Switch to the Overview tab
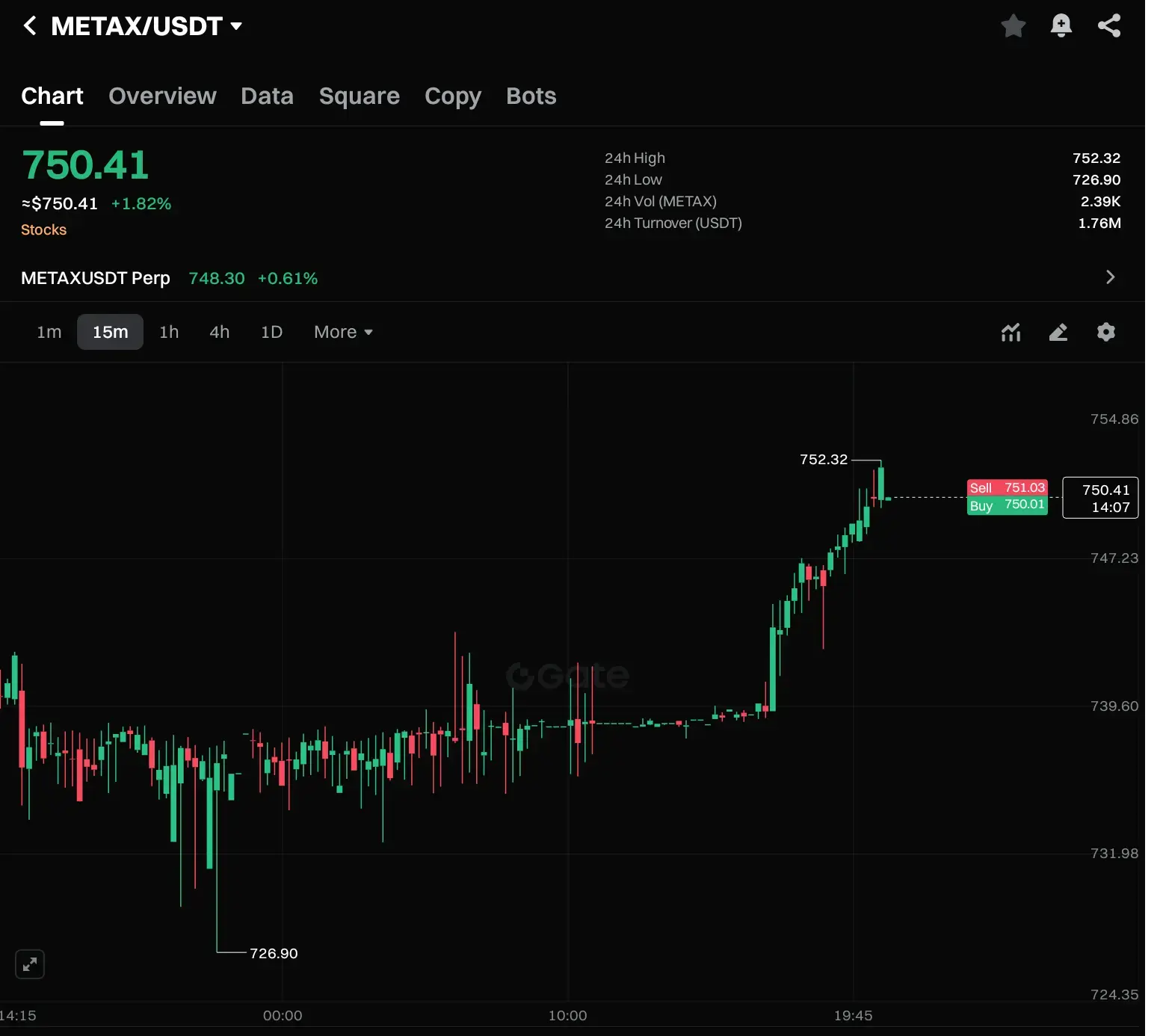Screen dimensions: 1163x1036 (x=162, y=96)
